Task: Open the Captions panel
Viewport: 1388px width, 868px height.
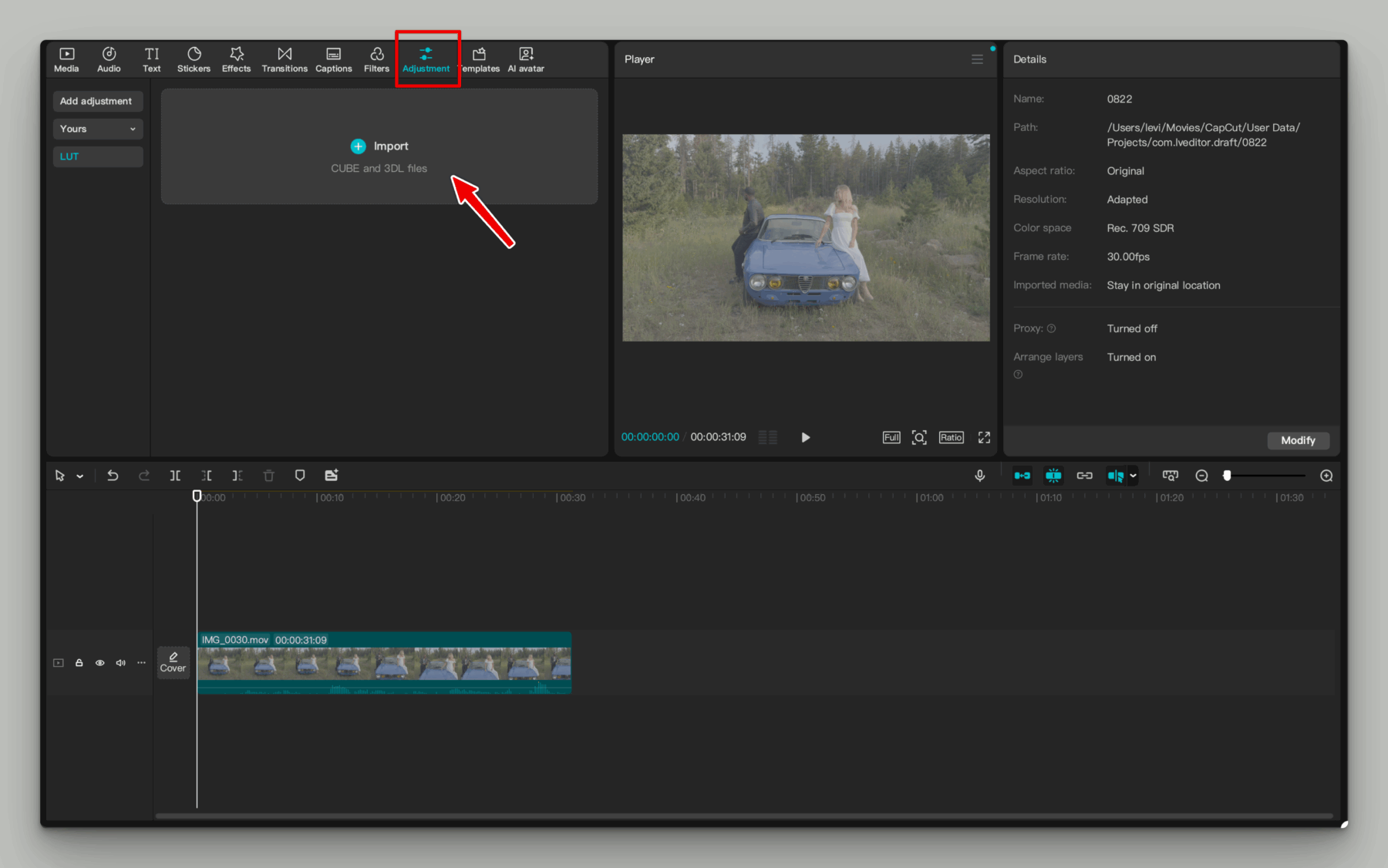Action: pyautogui.click(x=334, y=59)
